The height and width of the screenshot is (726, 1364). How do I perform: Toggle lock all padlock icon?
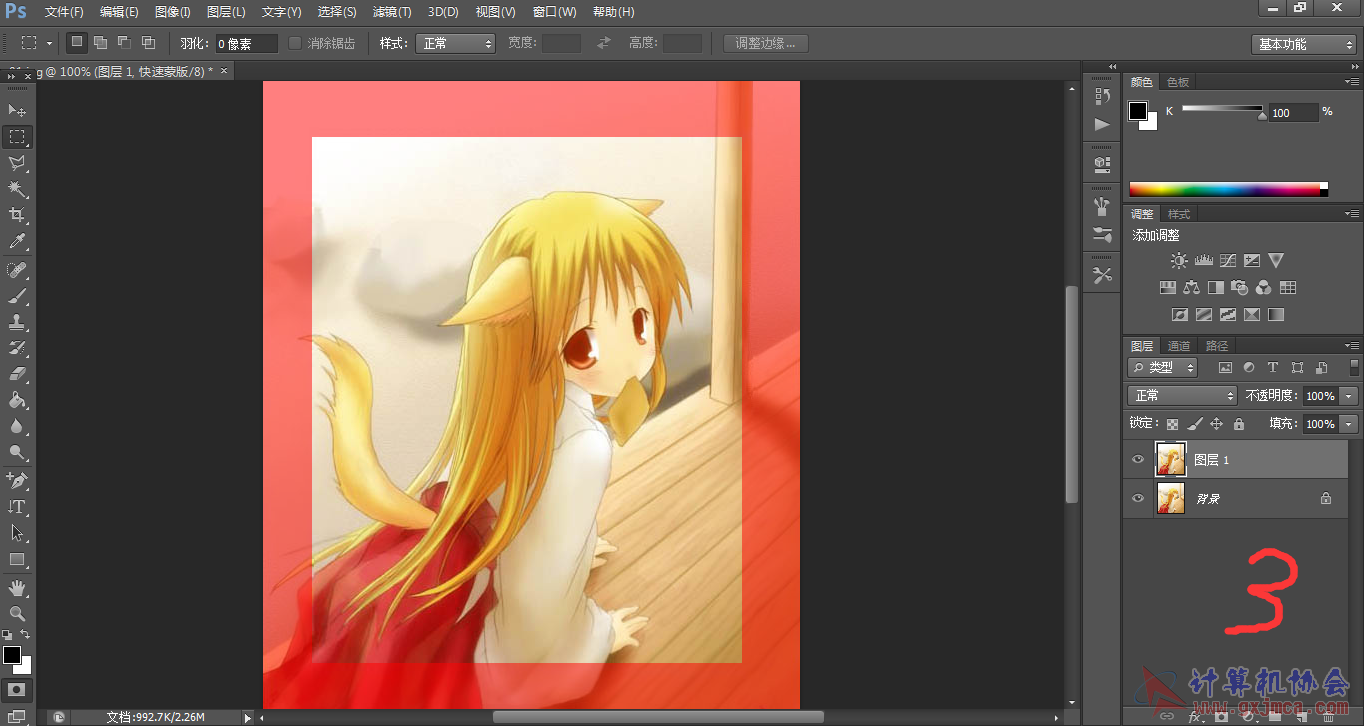(x=1239, y=424)
